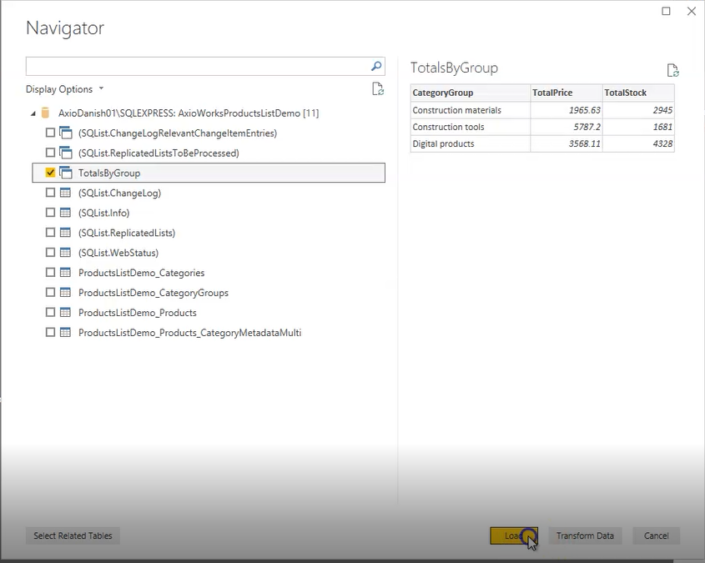Viewport: 705px width, 563px height.
Task: Click inside the Navigator search field
Action: click(x=196, y=66)
